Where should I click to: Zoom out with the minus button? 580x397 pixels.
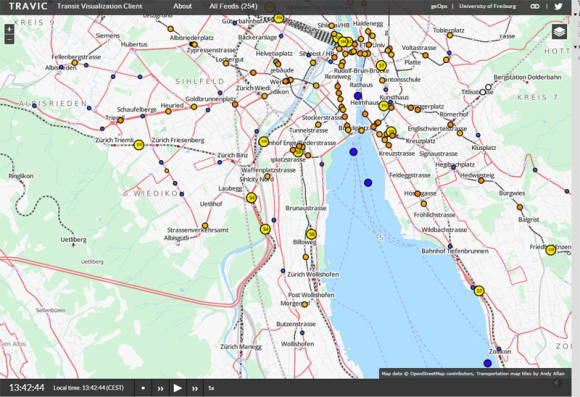[x=9, y=39]
